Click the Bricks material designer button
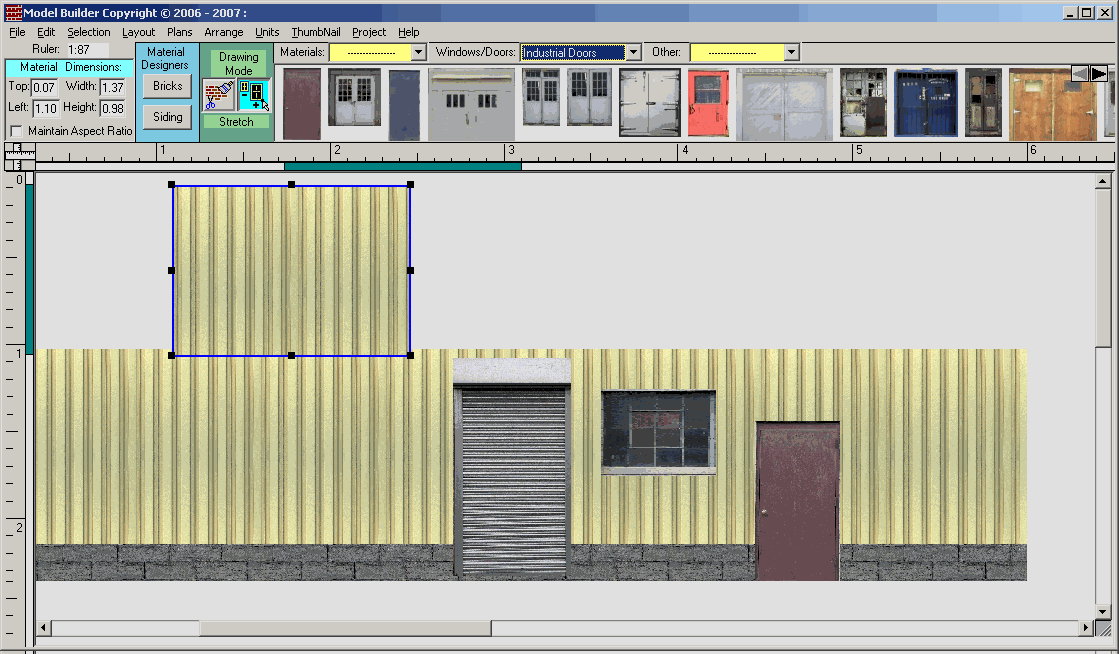This screenshot has width=1119, height=654. pos(167,86)
